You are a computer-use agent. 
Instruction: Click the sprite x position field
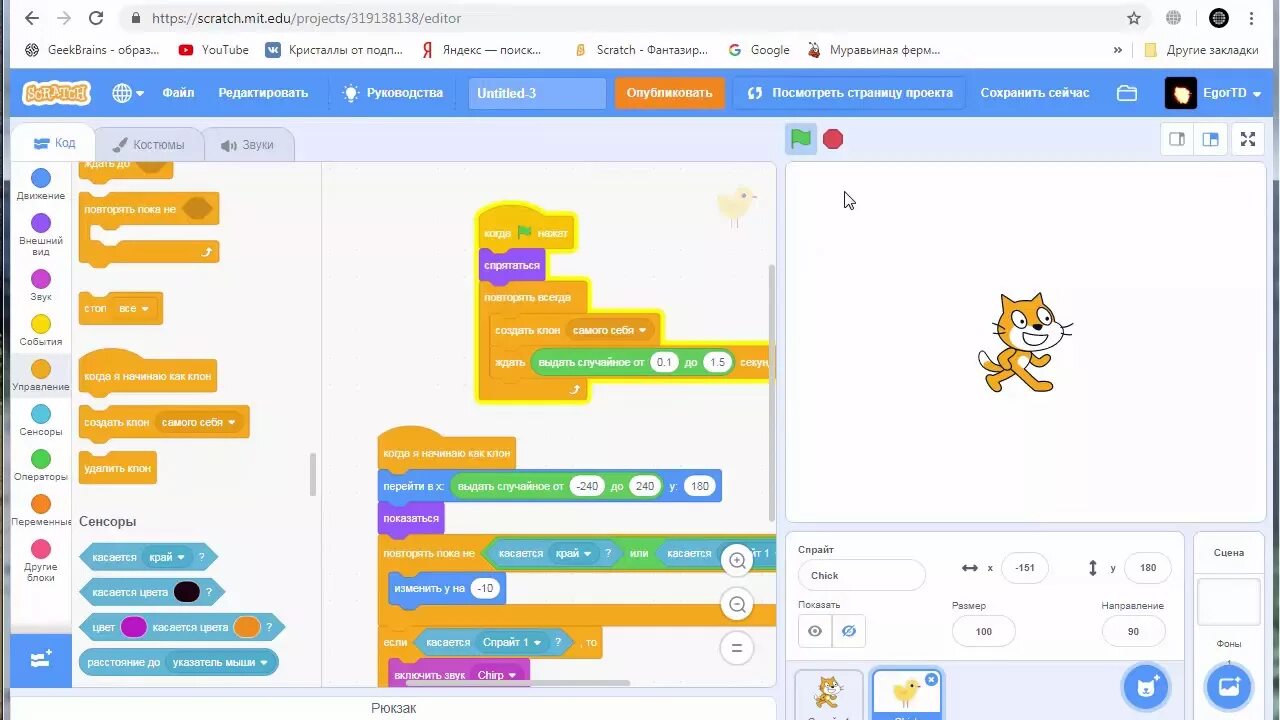click(x=1024, y=567)
